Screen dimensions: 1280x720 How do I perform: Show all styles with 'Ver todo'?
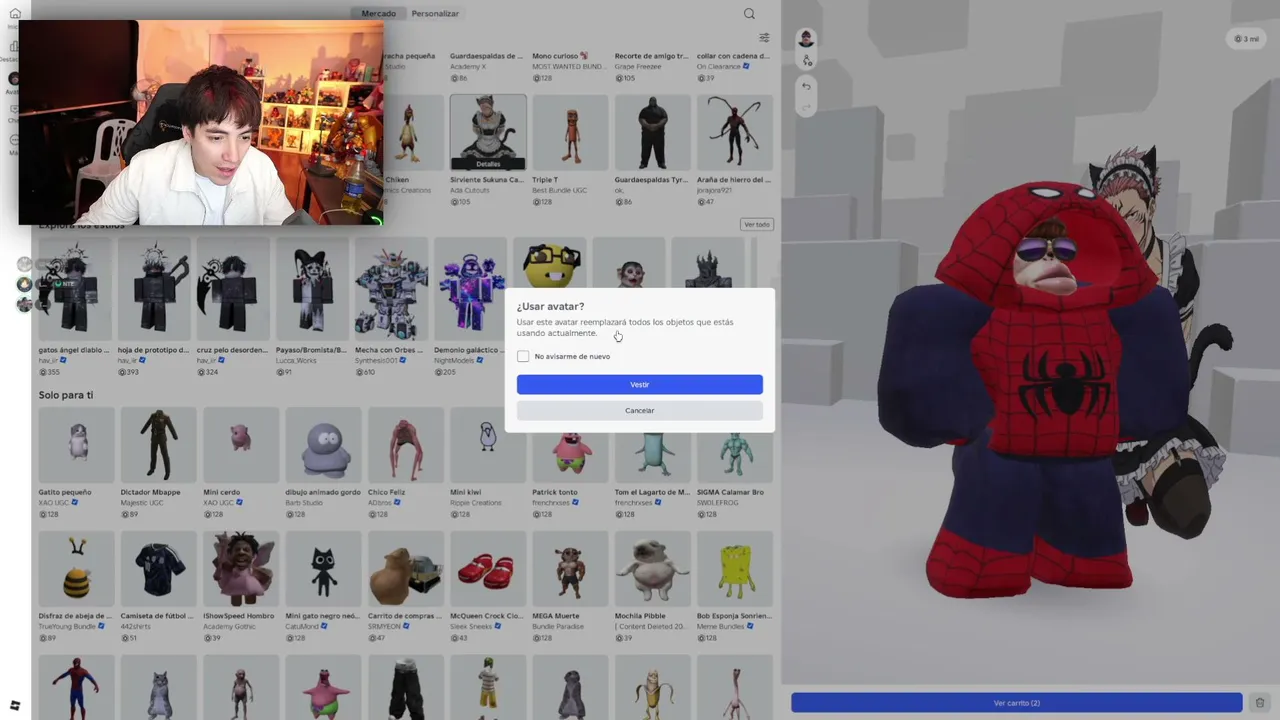pos(757,225)
